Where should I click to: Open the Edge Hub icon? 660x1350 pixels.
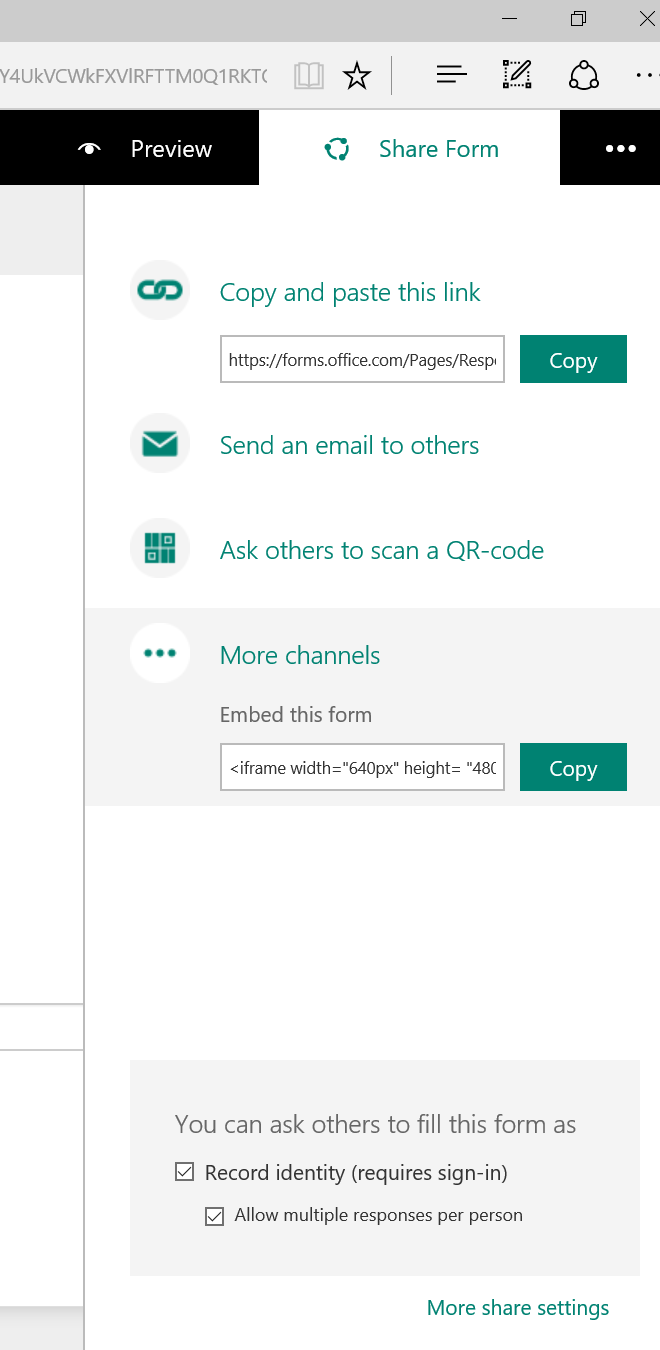pos(452,75)
